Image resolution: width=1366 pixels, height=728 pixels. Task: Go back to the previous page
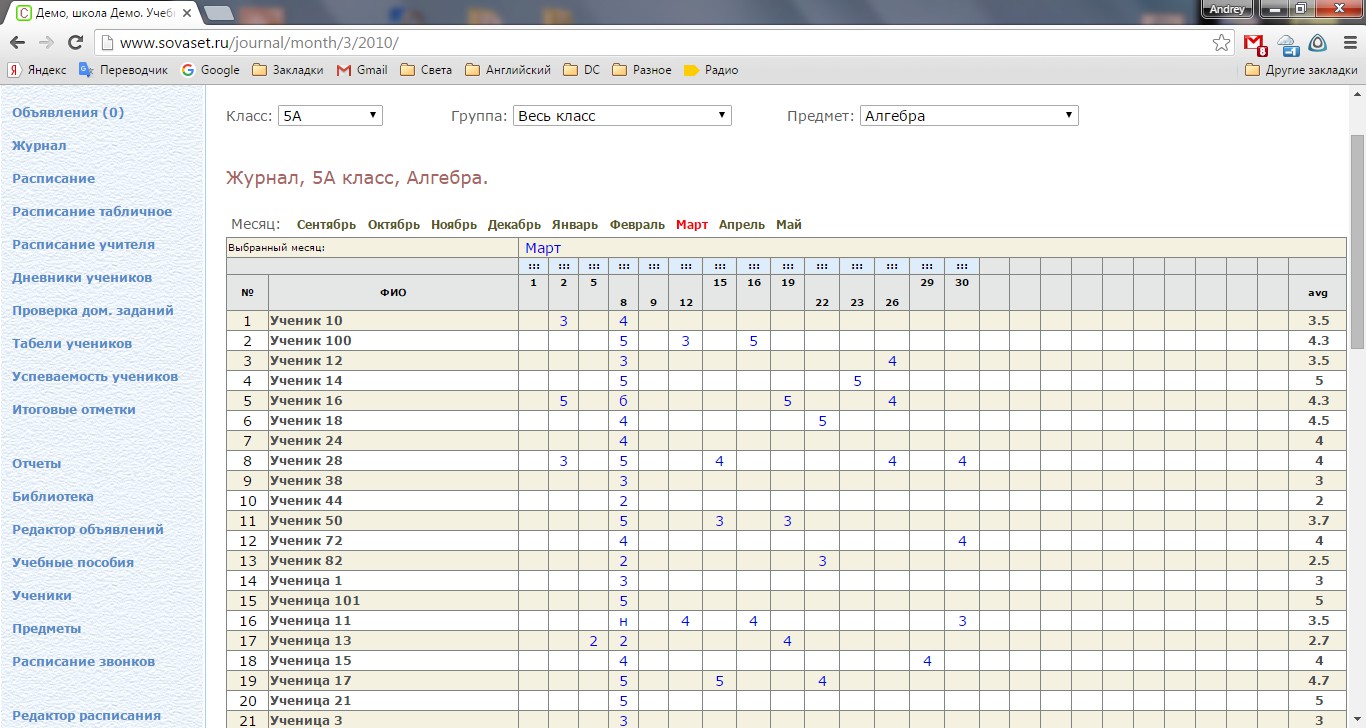pos(17,43)
